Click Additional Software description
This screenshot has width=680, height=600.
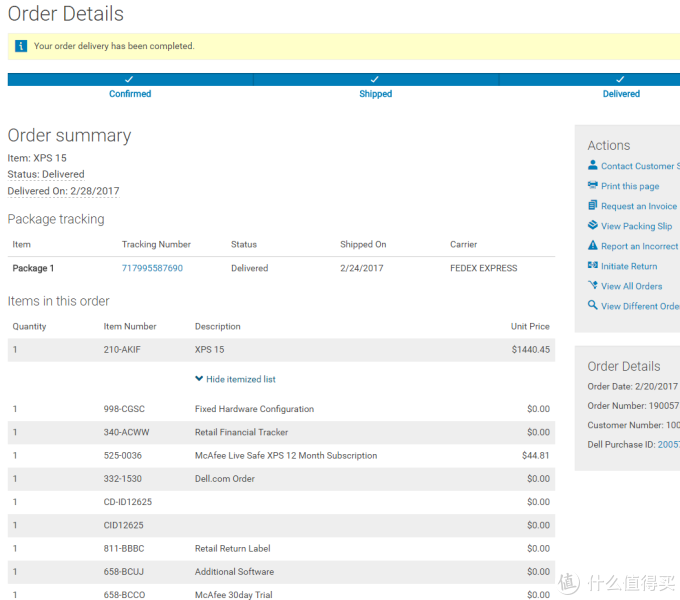point(234,572)
